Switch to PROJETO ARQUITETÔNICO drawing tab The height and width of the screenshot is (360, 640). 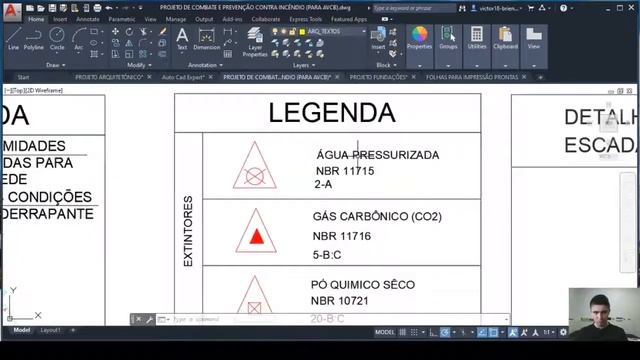pyautogui.click(x=109, y=77)
